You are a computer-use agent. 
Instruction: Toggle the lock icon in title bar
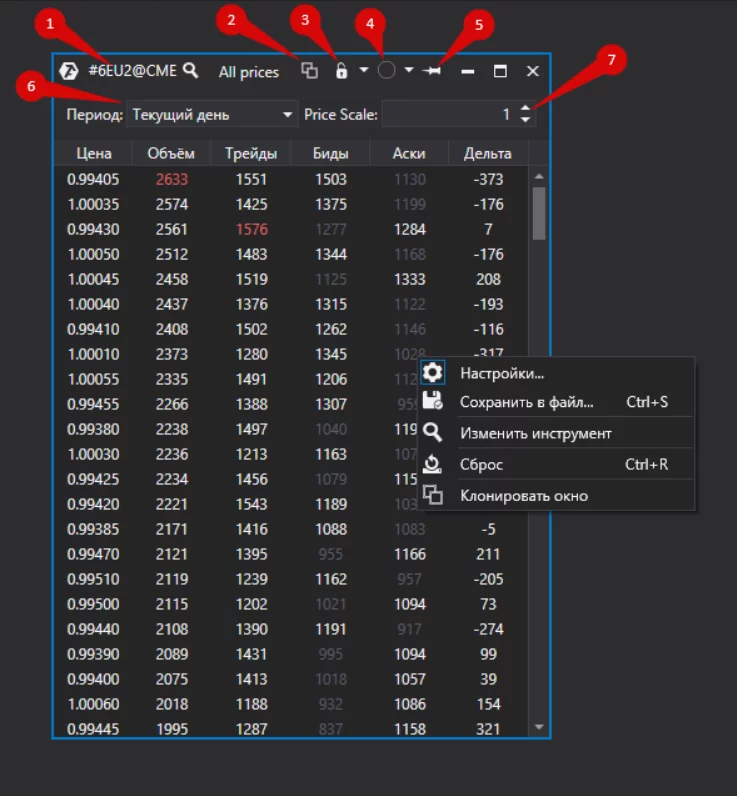tap(341, 71)
